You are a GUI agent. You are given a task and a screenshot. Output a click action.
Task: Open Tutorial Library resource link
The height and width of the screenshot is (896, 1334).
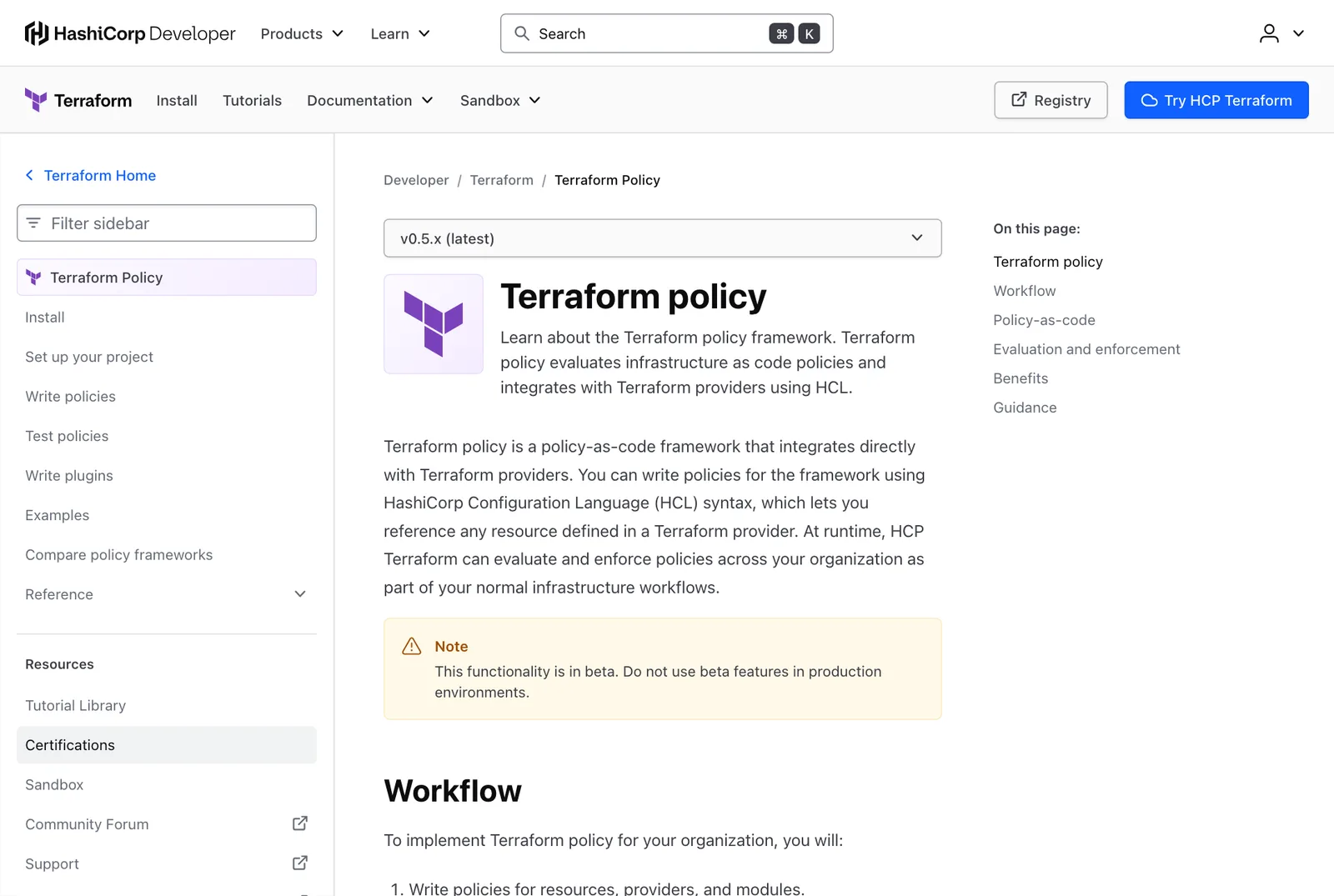pos(167,705)
